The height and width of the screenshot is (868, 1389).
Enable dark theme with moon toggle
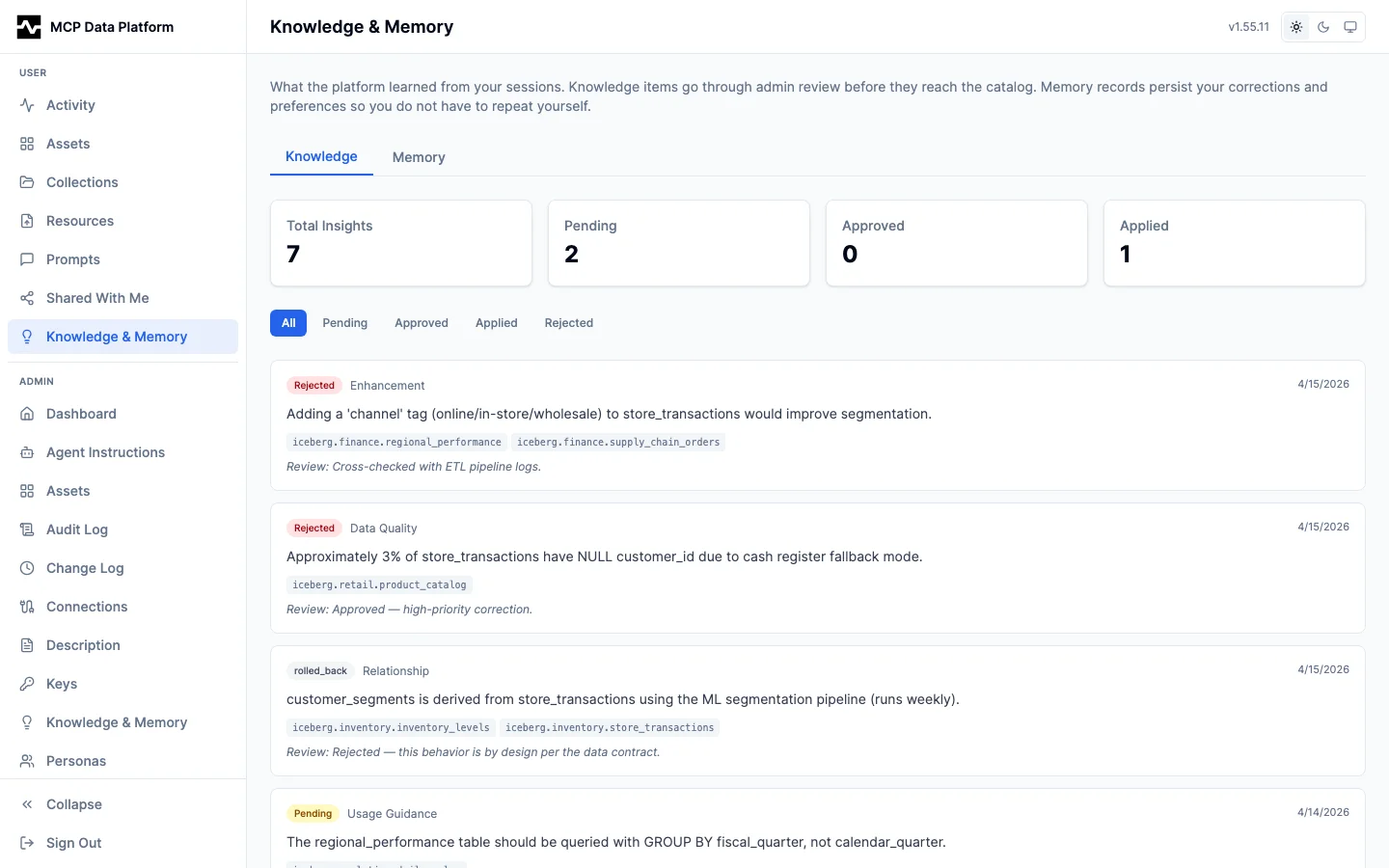(1323, 27)
